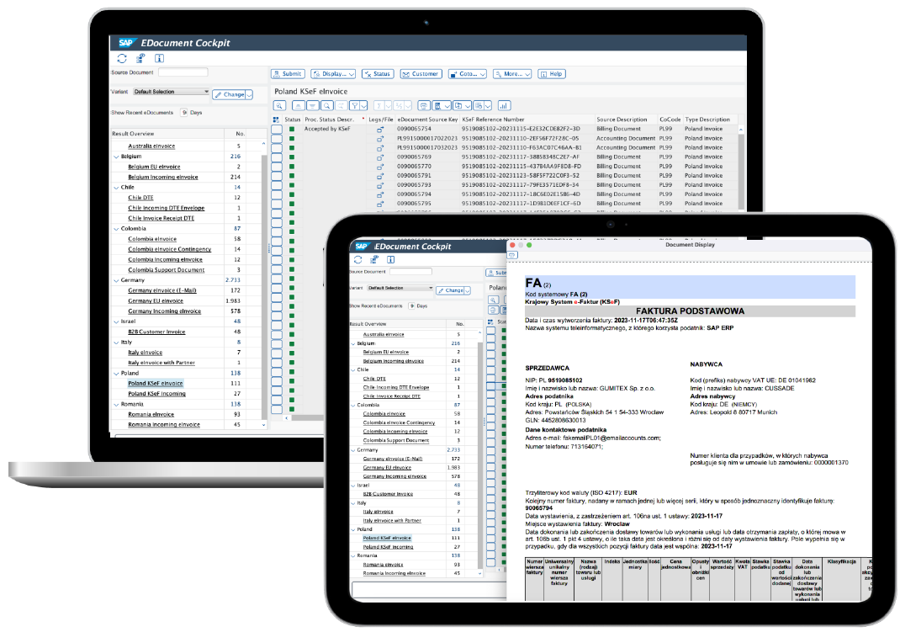Open log file icon for row 0090065770
Screen dimensions: 900x632
(380, 167)
